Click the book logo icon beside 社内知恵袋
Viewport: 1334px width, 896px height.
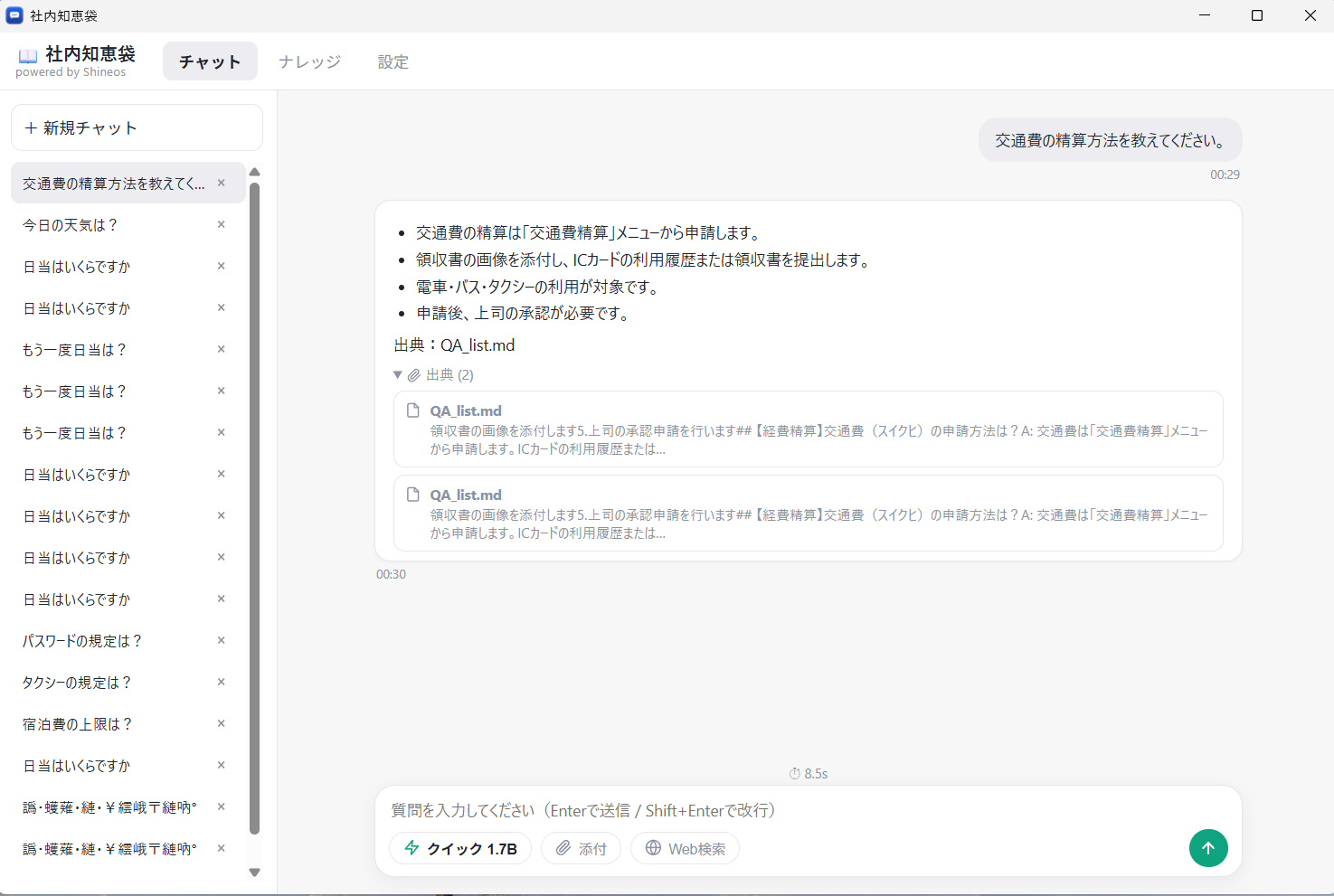[x=28, y=55]
